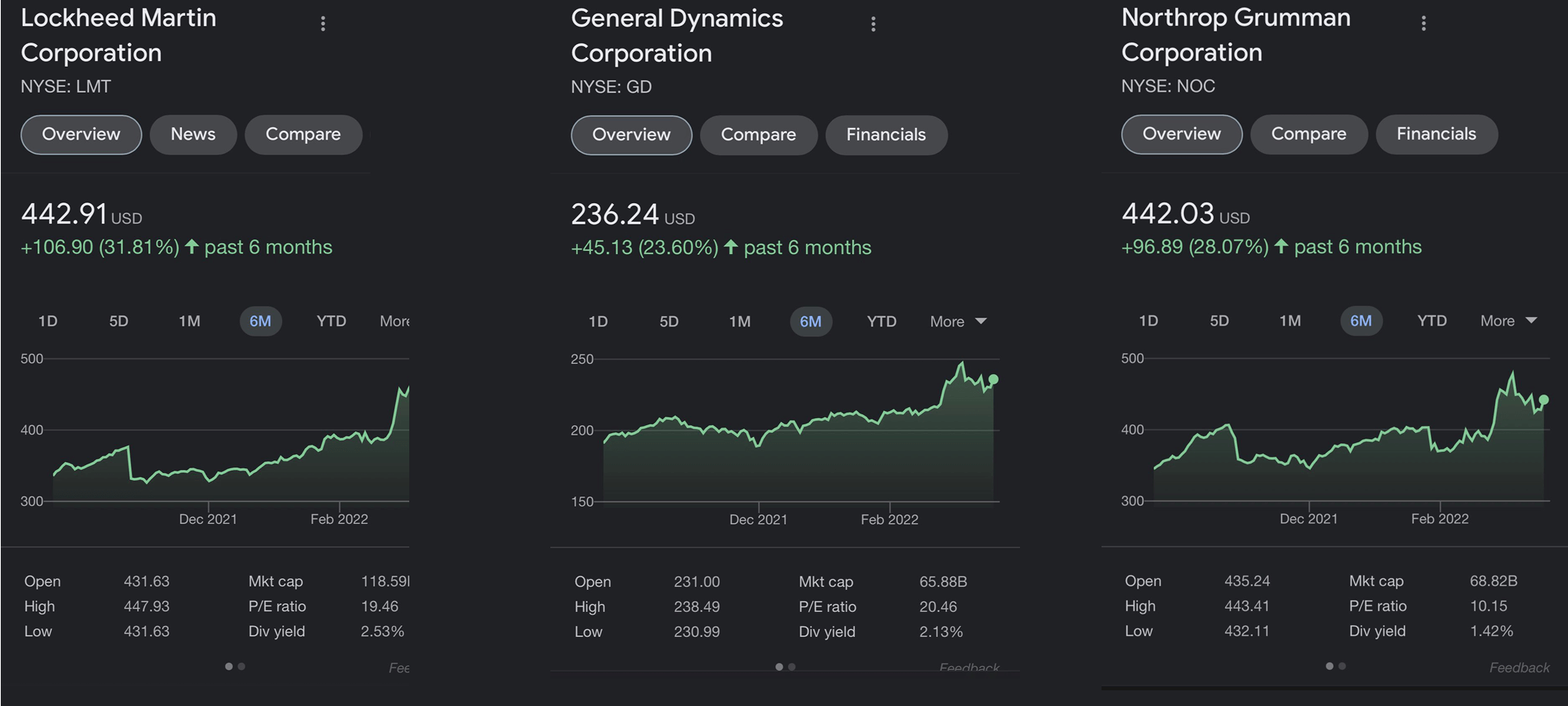Select 1M range on Lockheed Martin chart
The width and height of the screenshot is (1568, 706).
pyautogui.click(x=190, y=321)
